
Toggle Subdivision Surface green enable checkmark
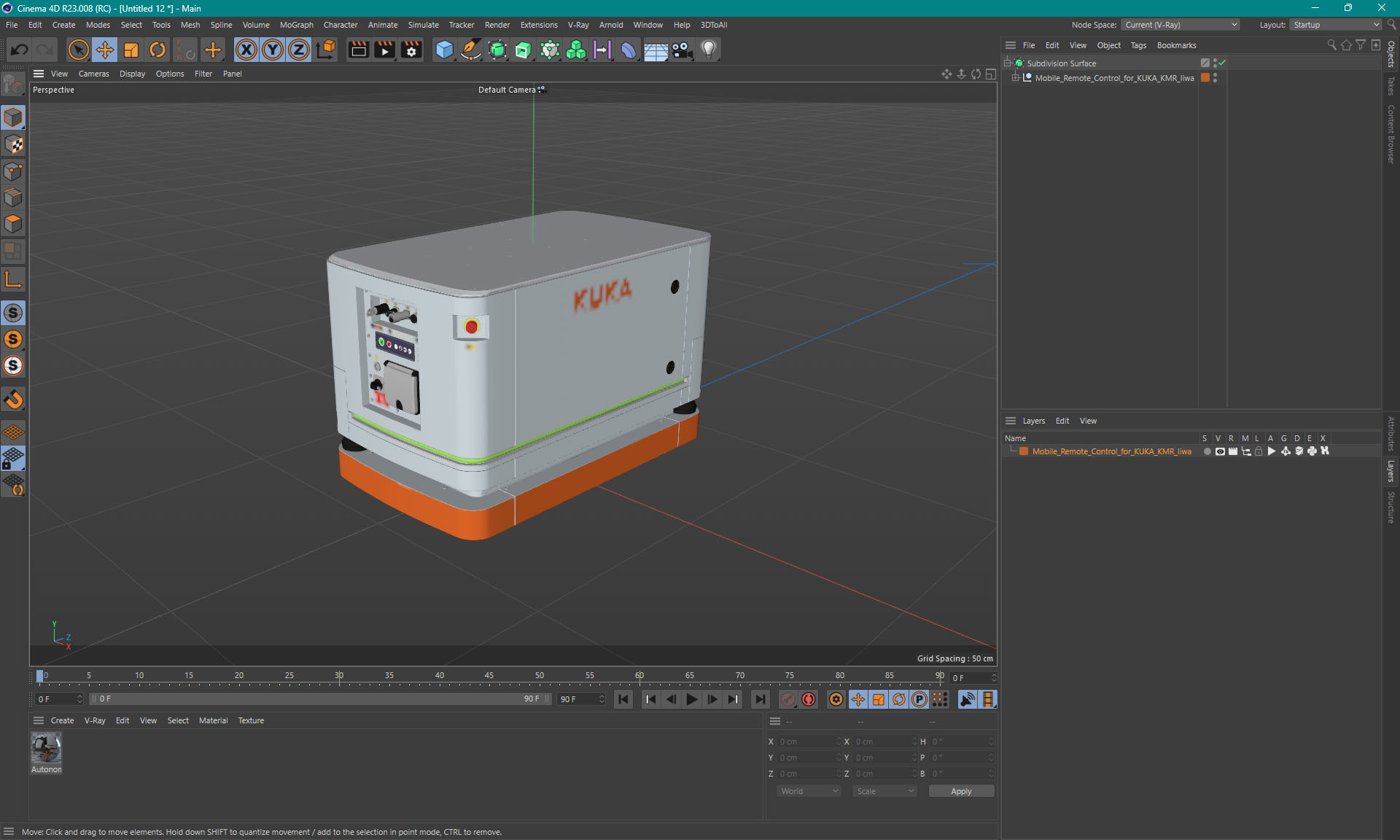point(1223,63)
